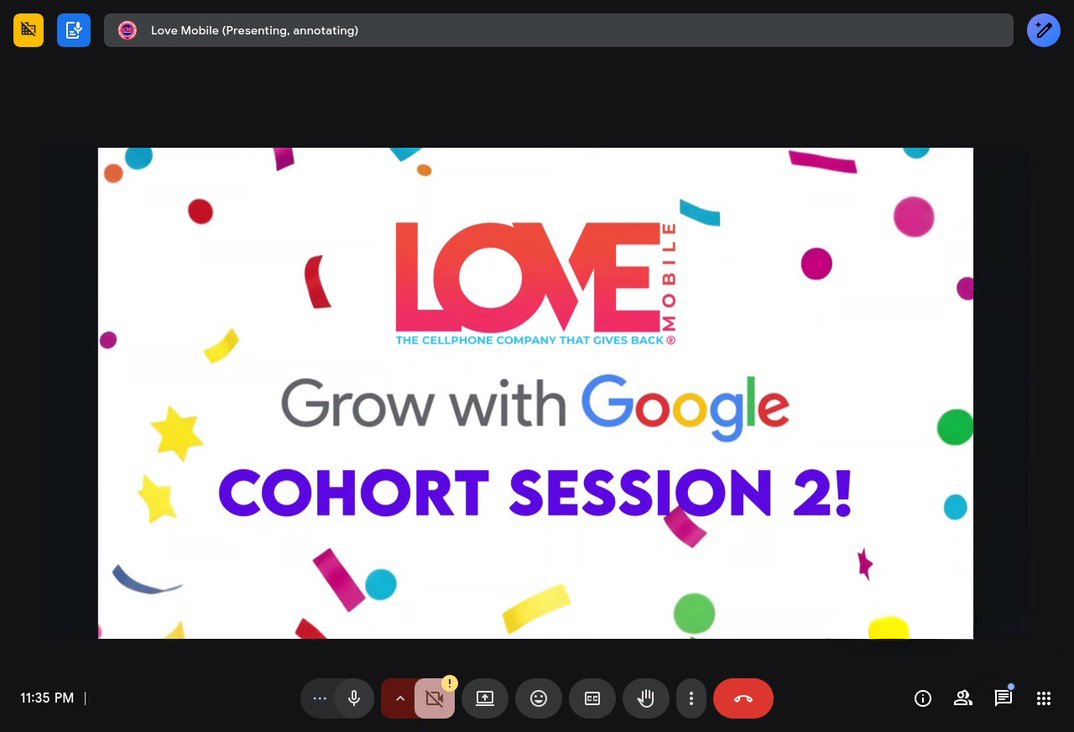Image resolution: width=1074 pixels, height=732 pixels.
Task: Click the yellow stop-presenting icon at top left
Action: tap(28, 30)
